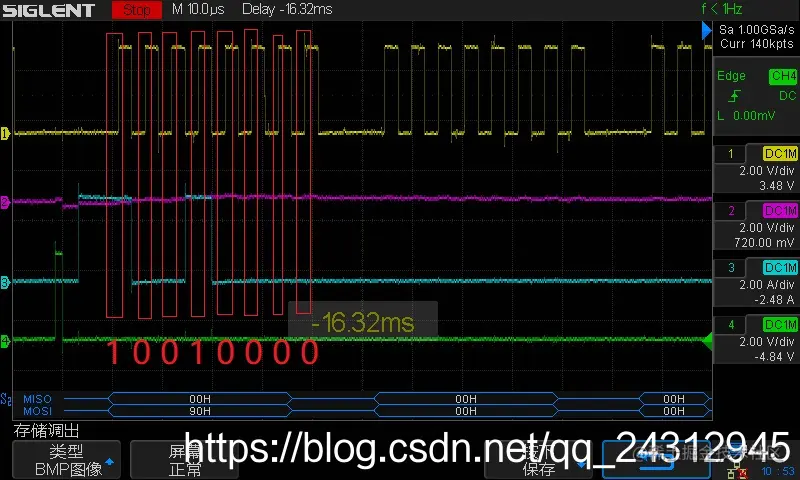The image size is (800, 480).
Task: Click channel 3 offset -2.48 A
Action: (774, 300)
